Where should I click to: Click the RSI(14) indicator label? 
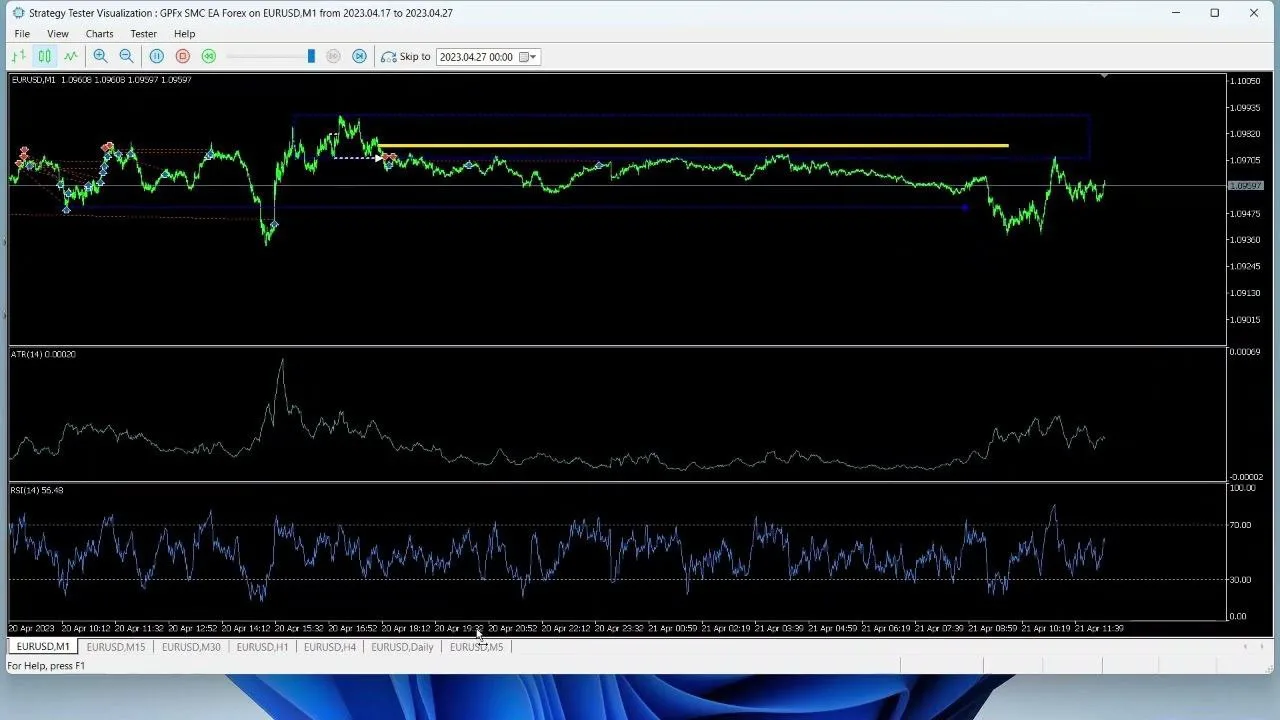click(x=37, y=490)
